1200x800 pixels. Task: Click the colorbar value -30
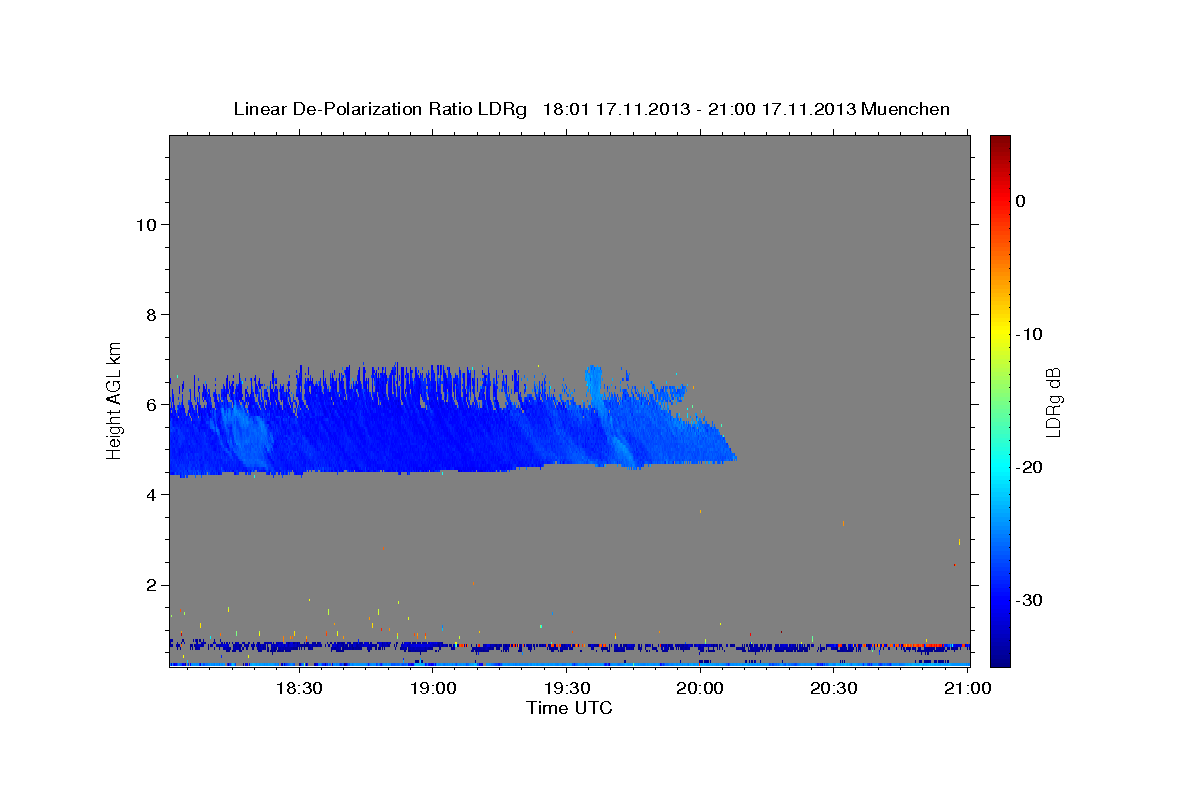1027,600
